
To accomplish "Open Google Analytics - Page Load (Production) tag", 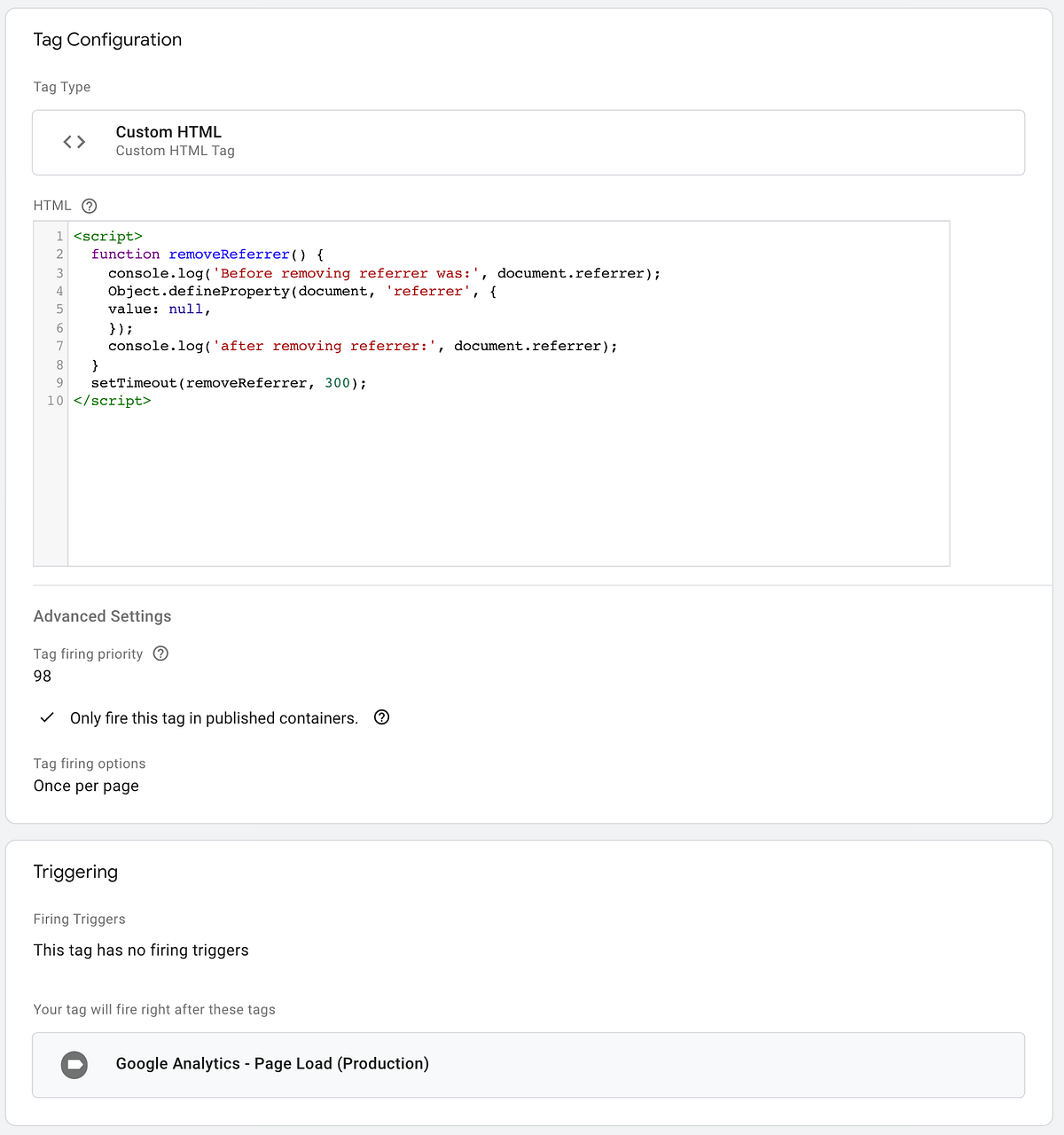I will point(271,1063).
